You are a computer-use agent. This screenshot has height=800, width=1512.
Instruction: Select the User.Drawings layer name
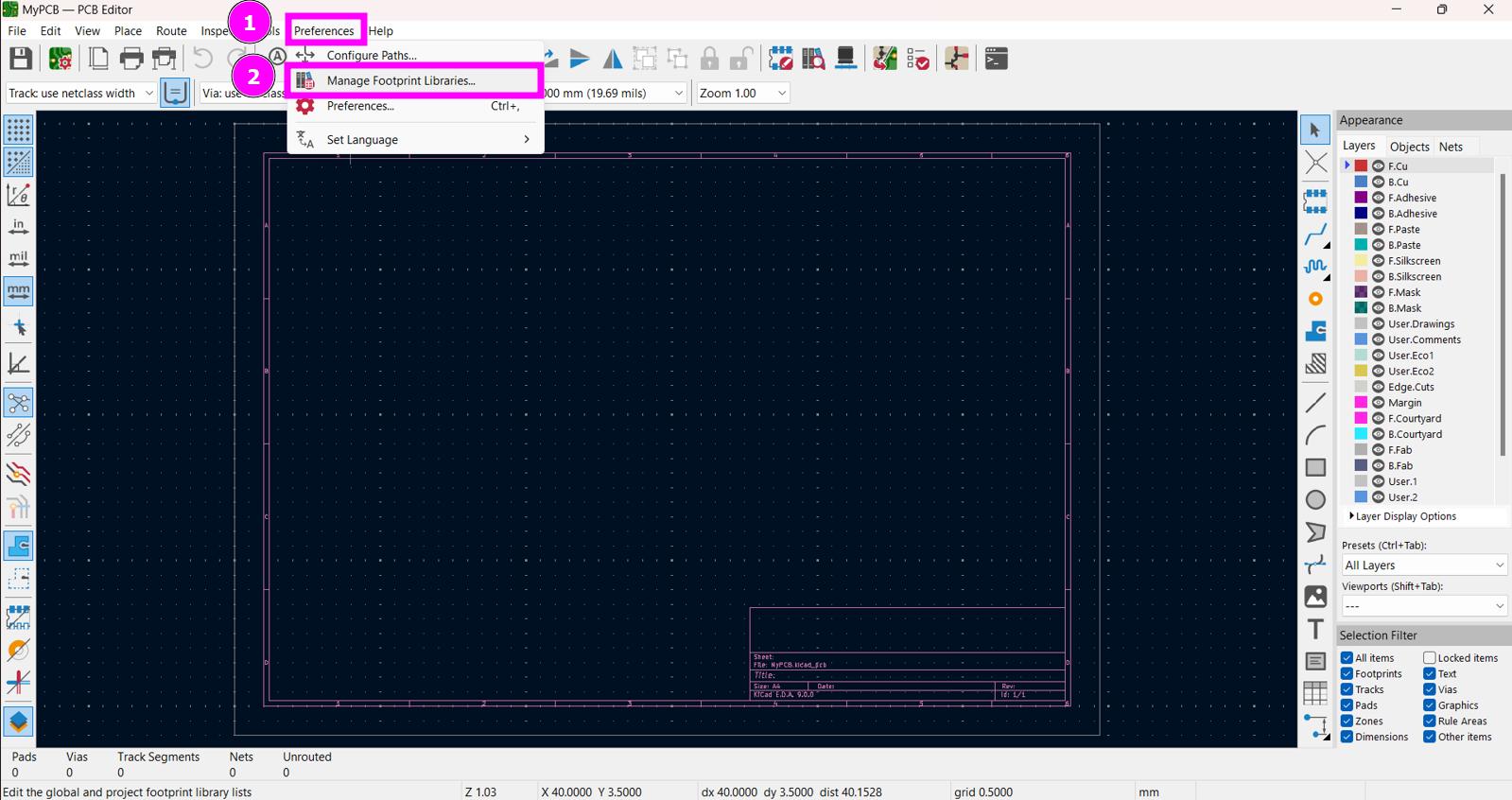(1421, 323)
